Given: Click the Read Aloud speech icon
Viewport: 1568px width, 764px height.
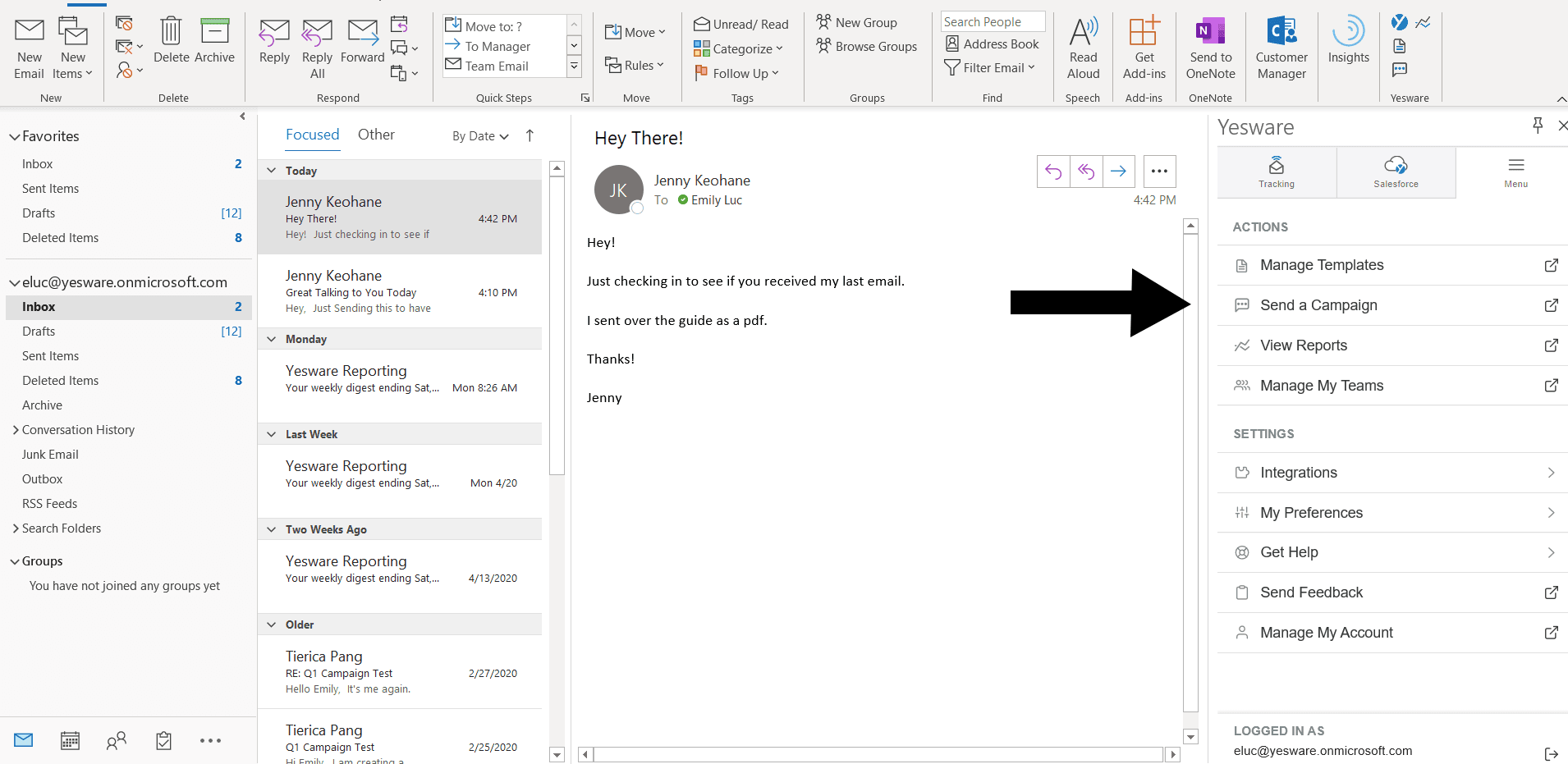Looking at the screenshot, I should pos(1083,48).
